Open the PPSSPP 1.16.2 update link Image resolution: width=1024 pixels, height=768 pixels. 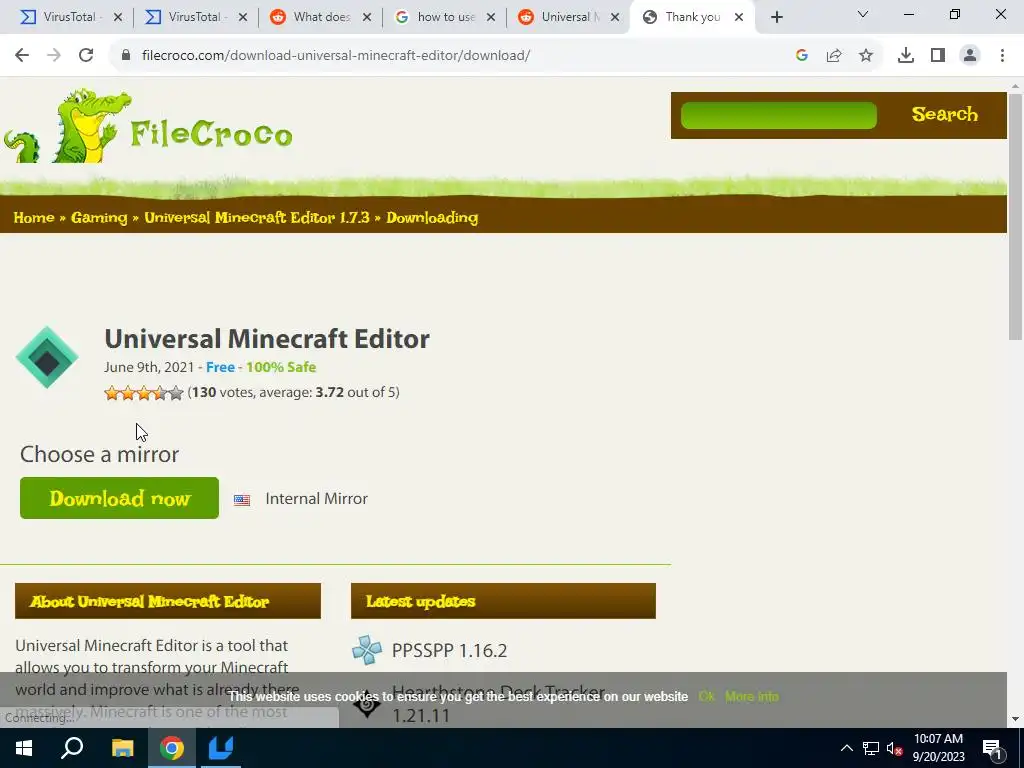(x=449, y=650)
